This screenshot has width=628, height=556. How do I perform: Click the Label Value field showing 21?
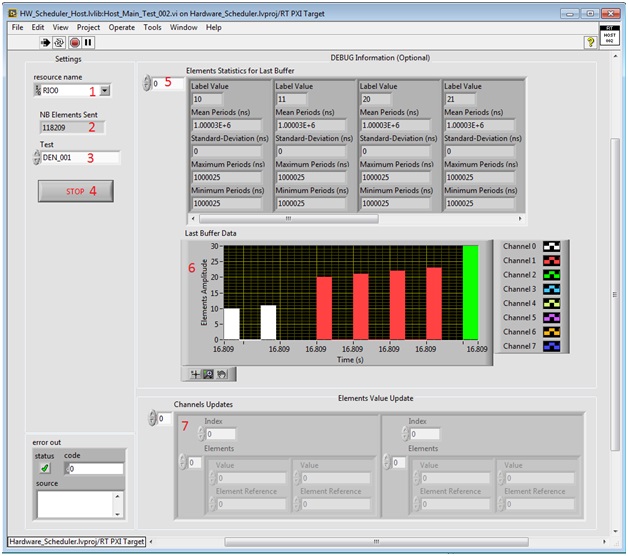(461, 99)
